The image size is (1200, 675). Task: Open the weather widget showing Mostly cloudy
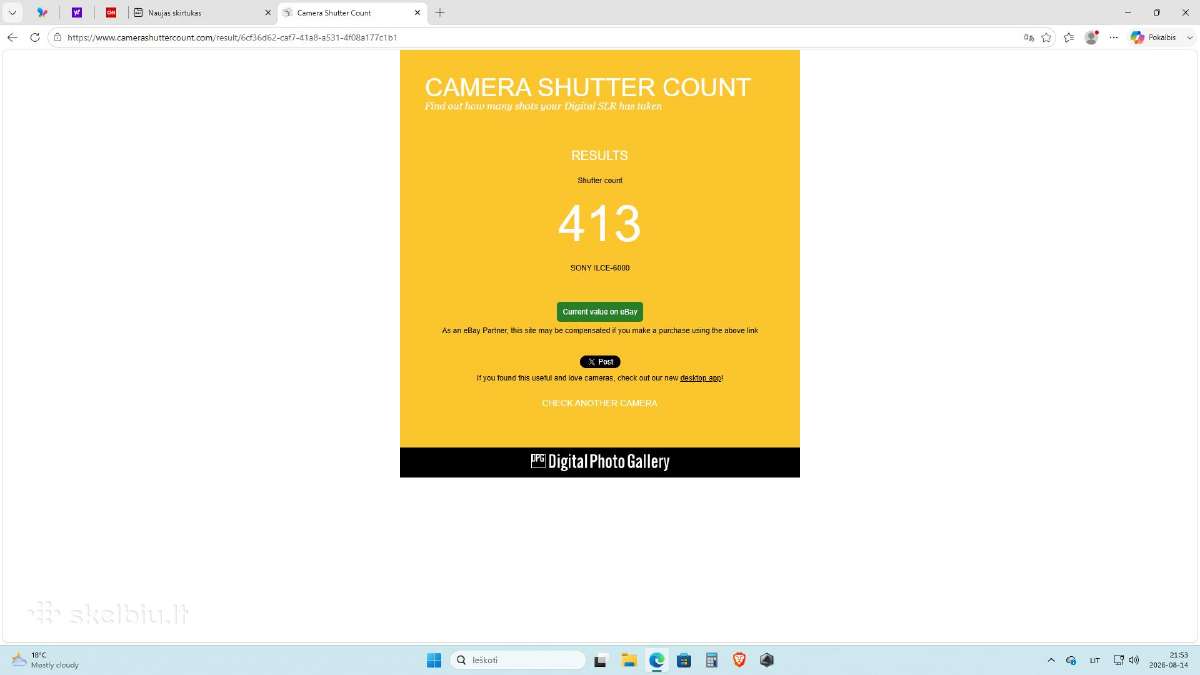(45, 660)
